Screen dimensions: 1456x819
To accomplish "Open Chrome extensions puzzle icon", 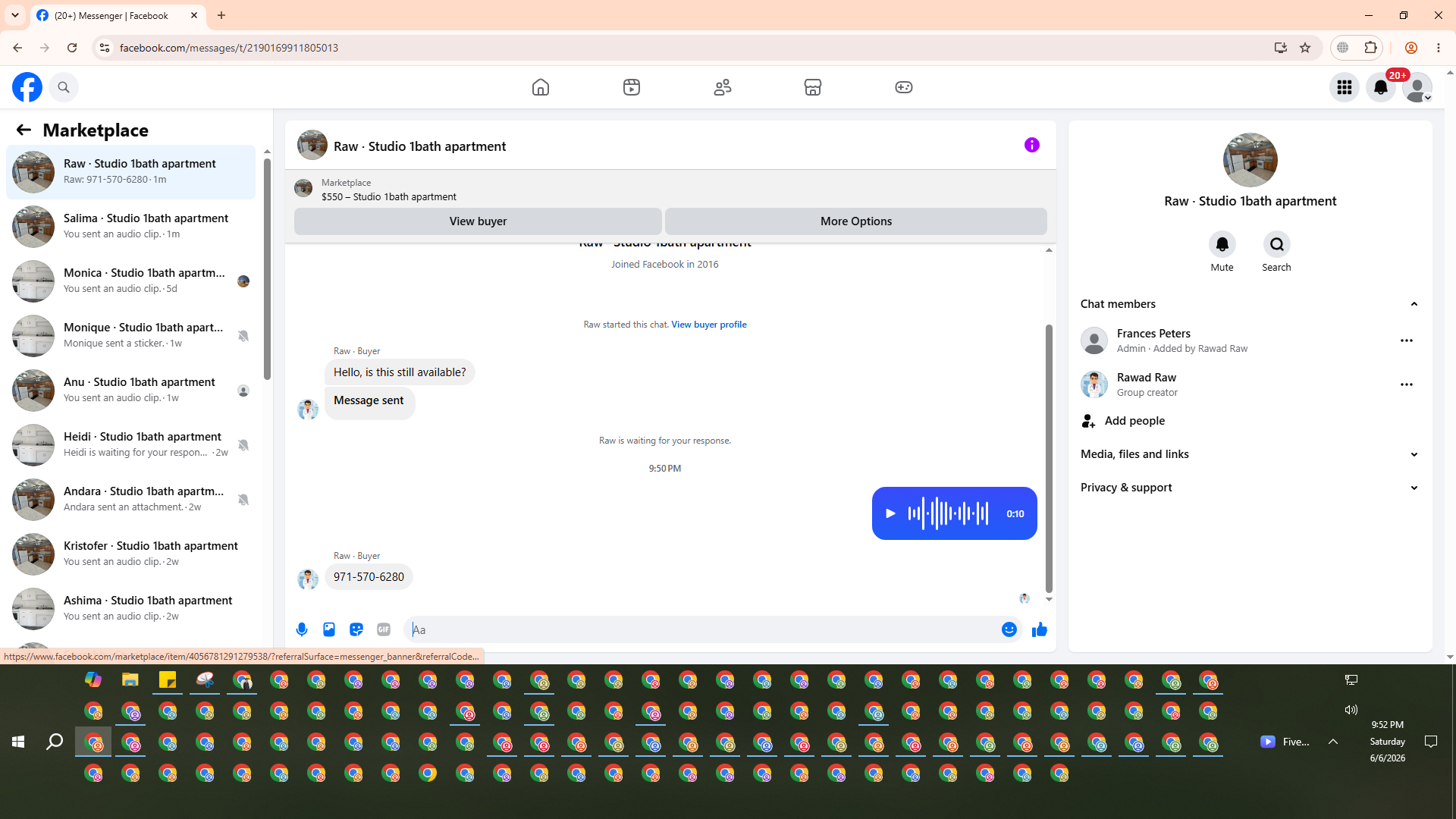I will [x=1370, y=48].
